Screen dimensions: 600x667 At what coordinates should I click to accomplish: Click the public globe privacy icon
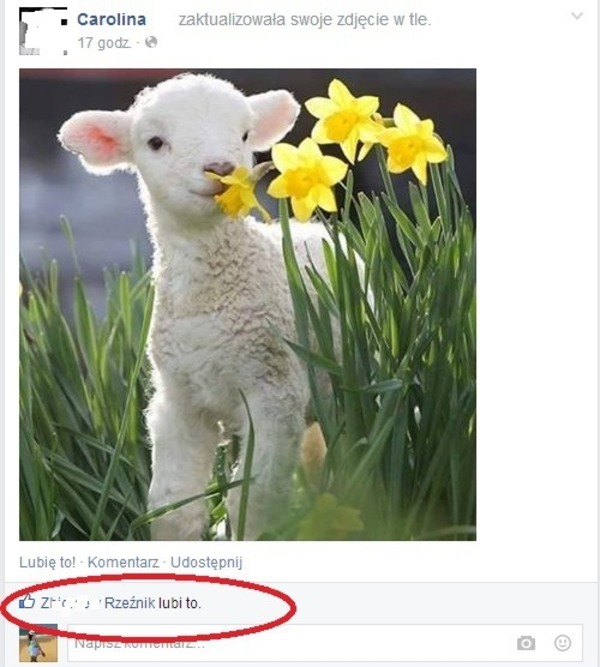[151, 42]
